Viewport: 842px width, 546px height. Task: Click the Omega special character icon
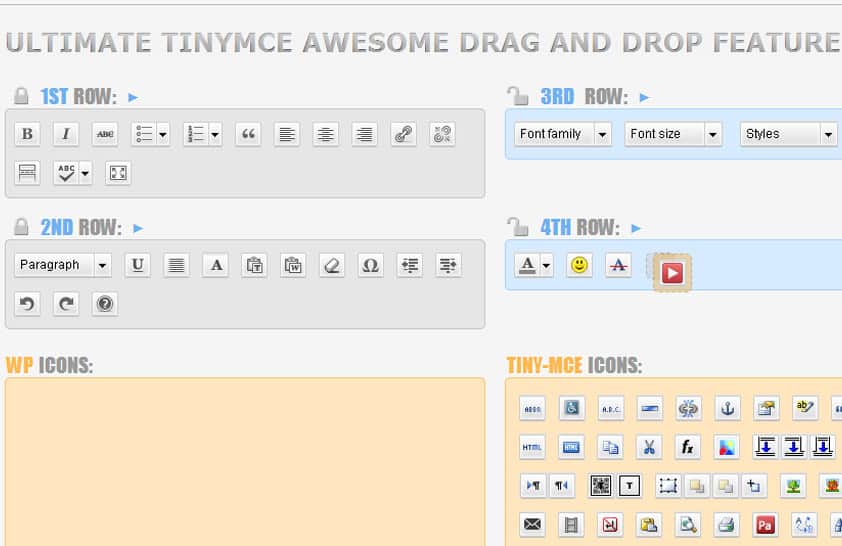coord(371,265)
